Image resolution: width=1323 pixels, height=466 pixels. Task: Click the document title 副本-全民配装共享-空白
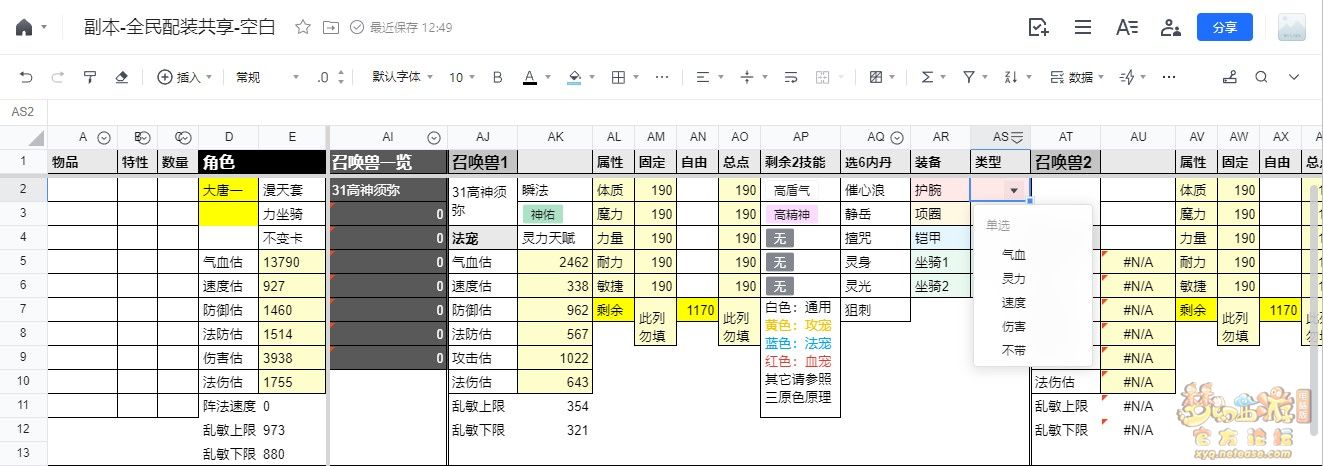pyautogui.click(x=181, y=27)
